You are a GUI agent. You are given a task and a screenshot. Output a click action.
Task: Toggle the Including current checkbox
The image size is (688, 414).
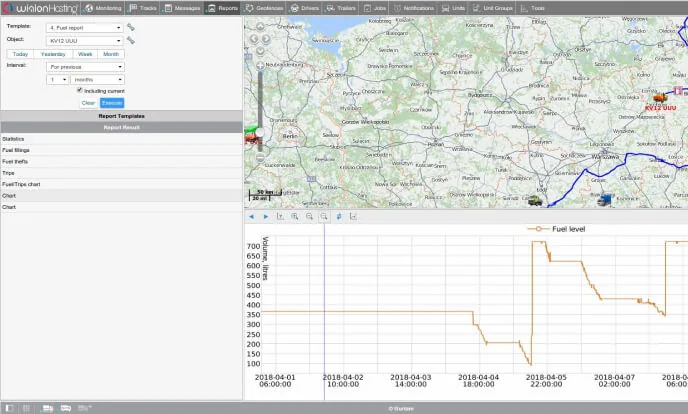79,90
